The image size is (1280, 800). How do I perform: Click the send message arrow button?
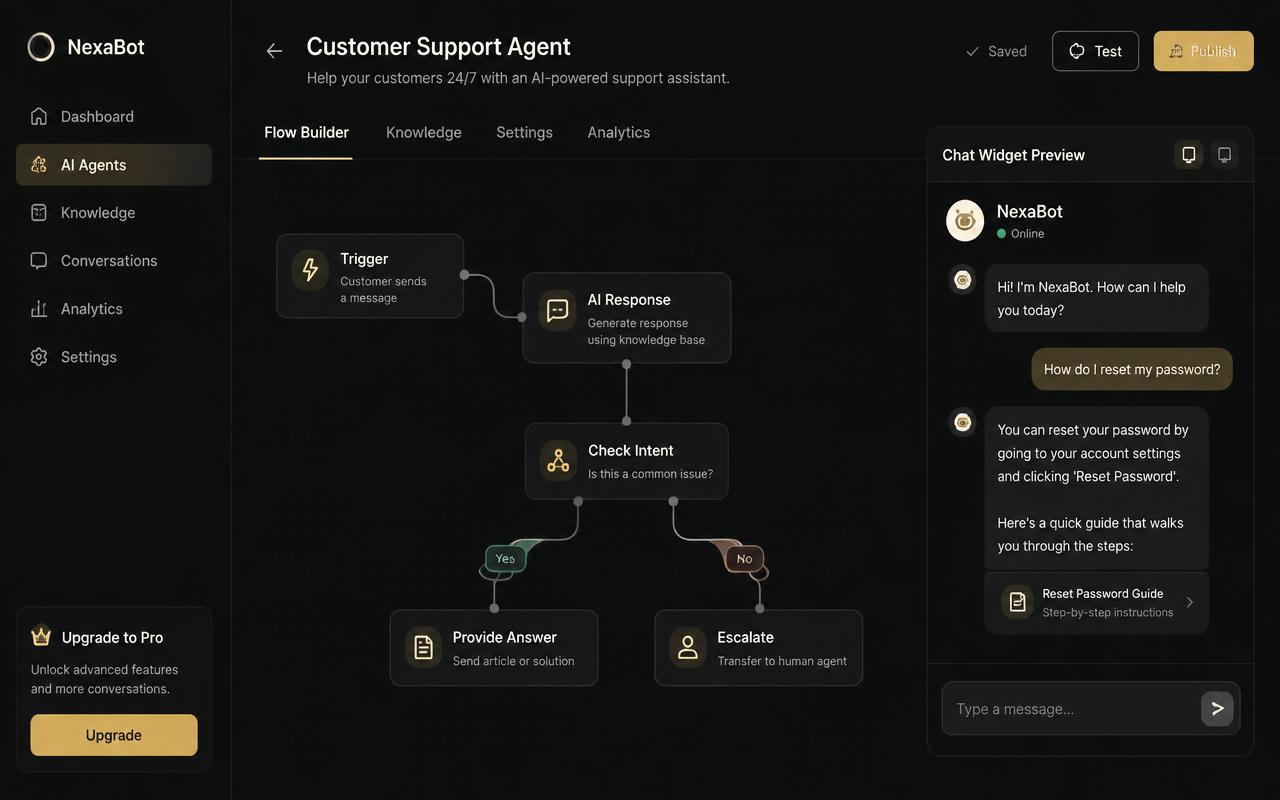click(1217, 708)
